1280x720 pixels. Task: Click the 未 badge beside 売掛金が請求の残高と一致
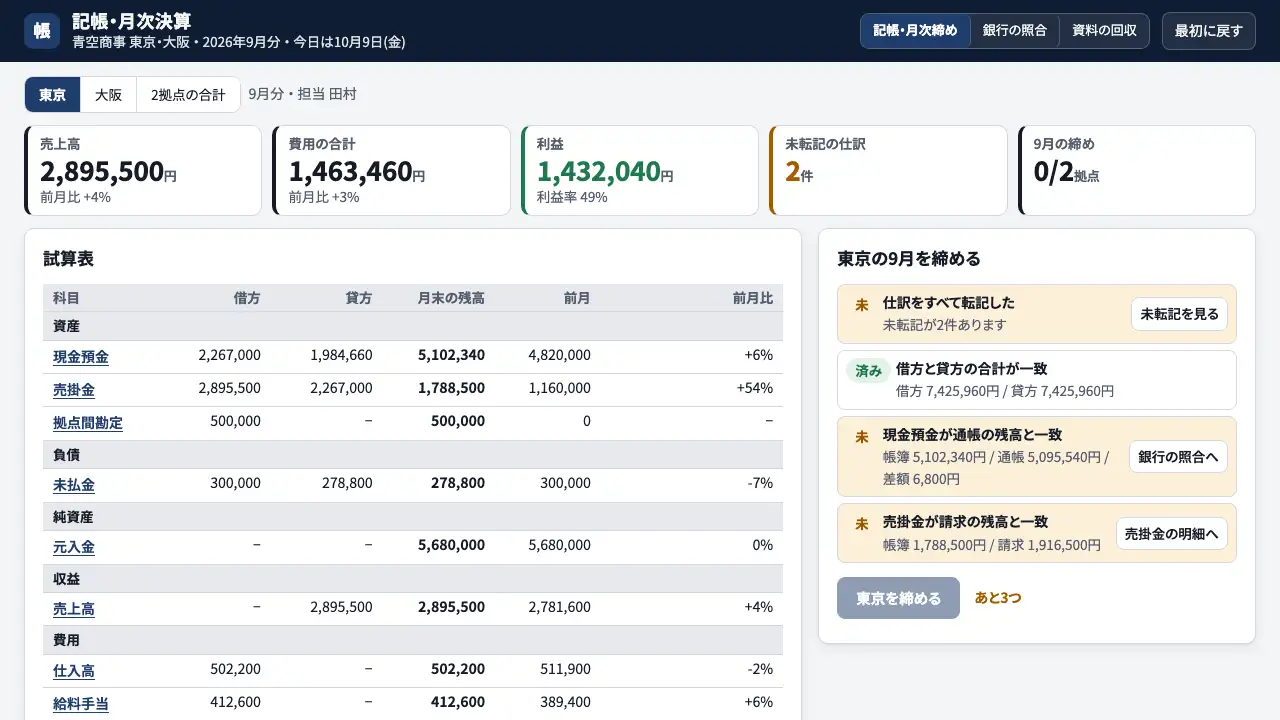[861, 523]
